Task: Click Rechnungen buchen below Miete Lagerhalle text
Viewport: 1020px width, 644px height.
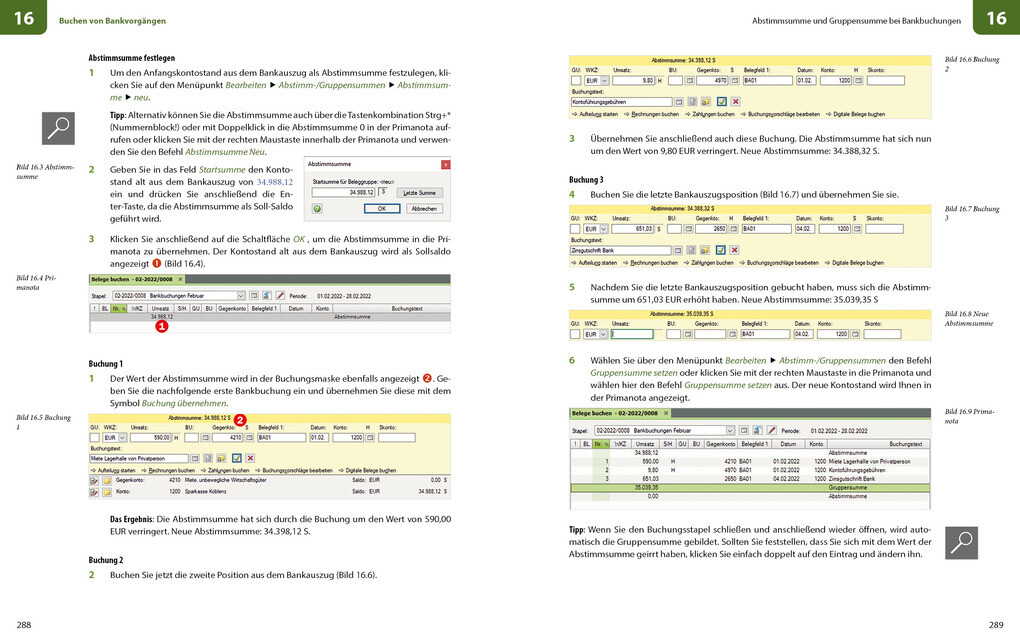Action: (x=168, y=470)
